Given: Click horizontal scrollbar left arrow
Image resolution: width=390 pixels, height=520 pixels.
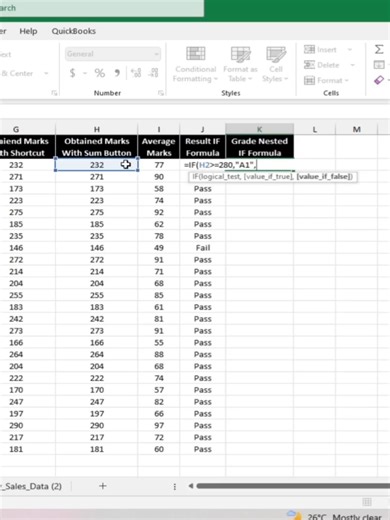Looking at the screenshot, I should (190, 486).
